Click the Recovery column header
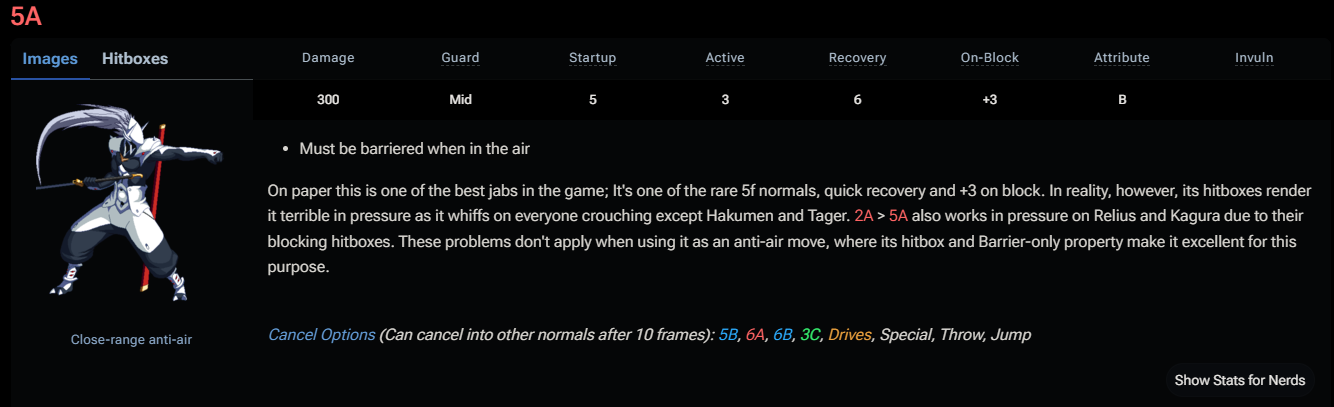The height and width of the screenshot is (407, 1334). [857, 58]
